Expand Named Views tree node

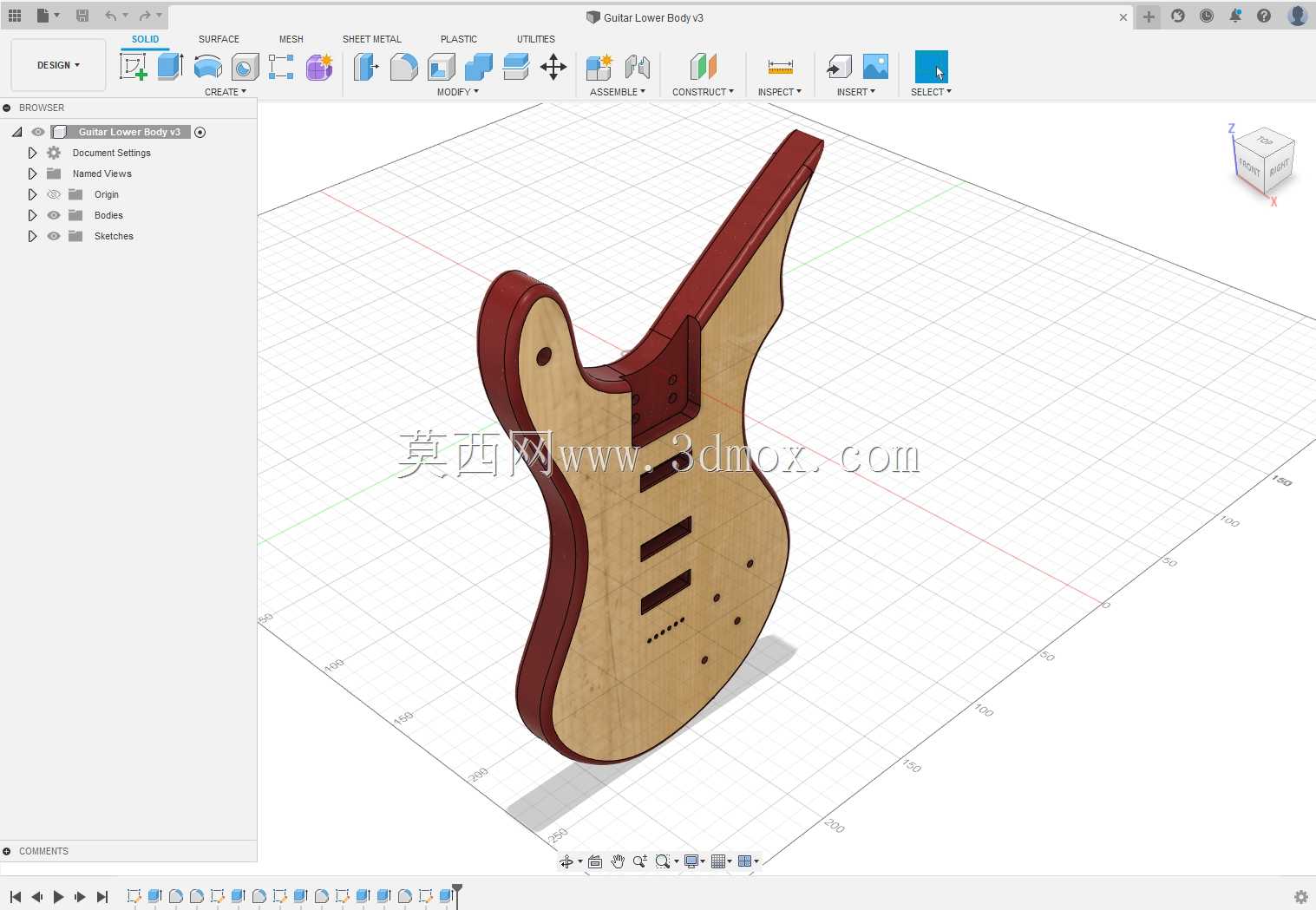[32, 173]
